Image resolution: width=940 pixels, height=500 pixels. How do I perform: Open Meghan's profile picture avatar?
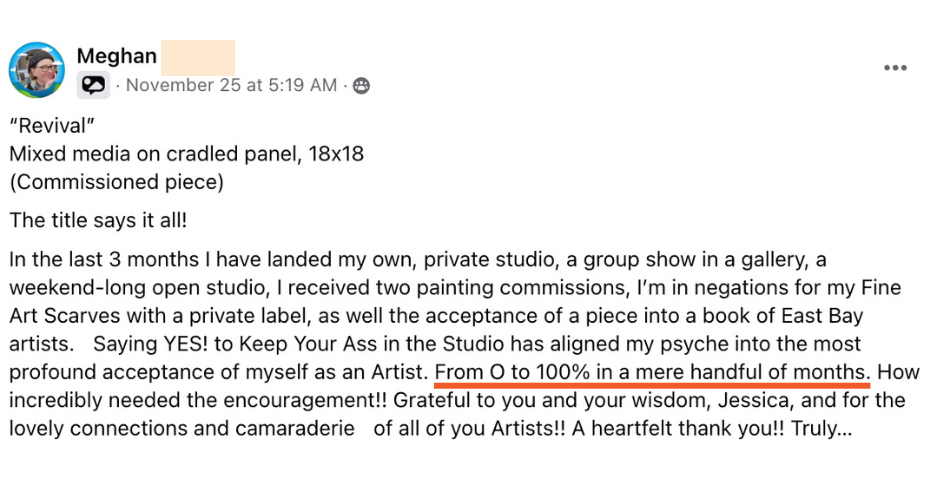pos(37,70)
